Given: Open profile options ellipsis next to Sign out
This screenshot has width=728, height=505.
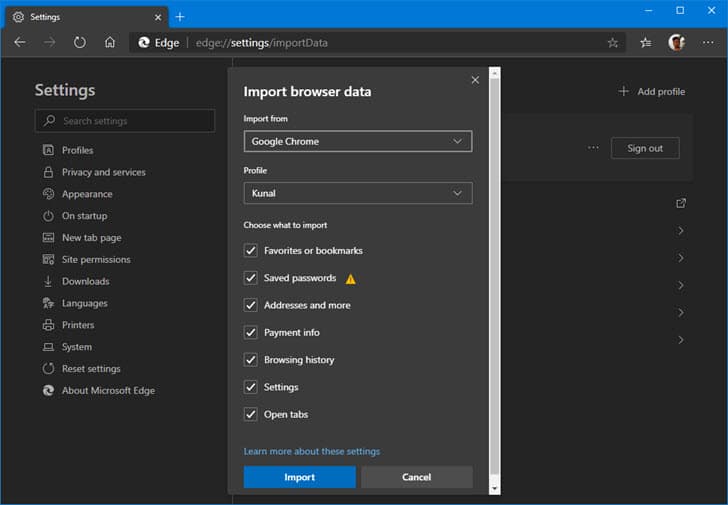Looking at the screenshot, I should [593, 148].
